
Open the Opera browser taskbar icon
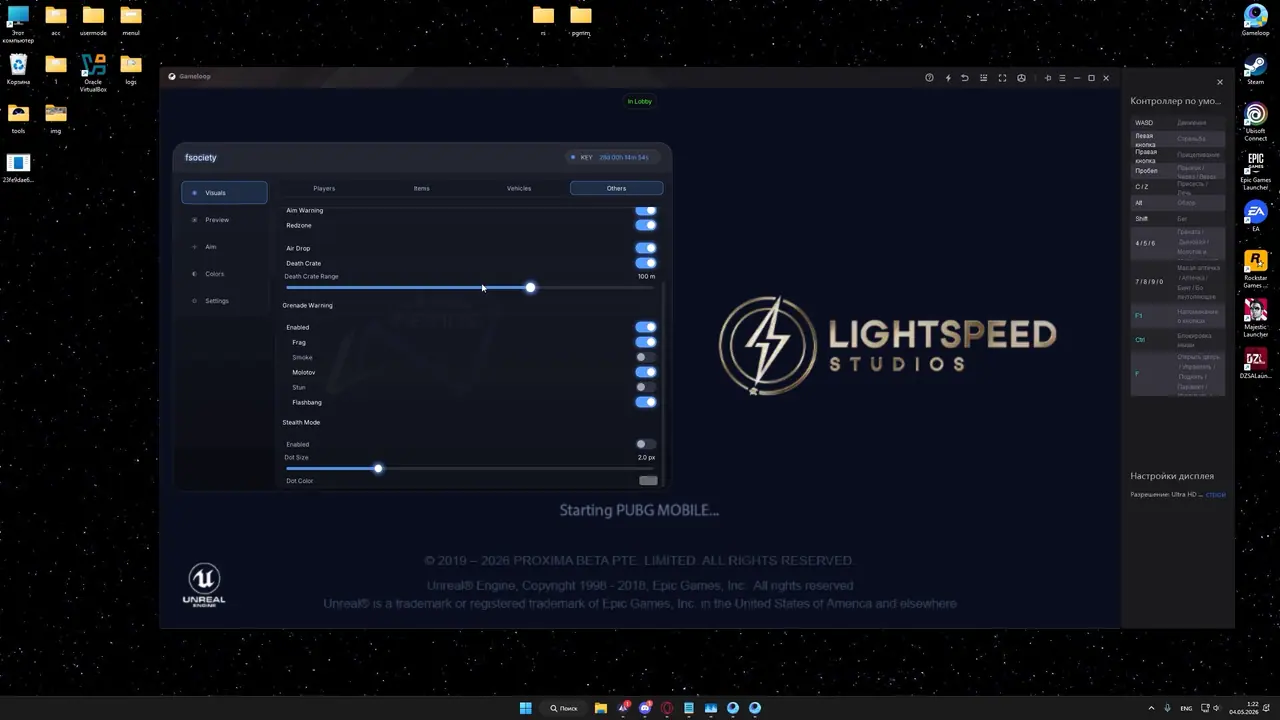point(667,708)
